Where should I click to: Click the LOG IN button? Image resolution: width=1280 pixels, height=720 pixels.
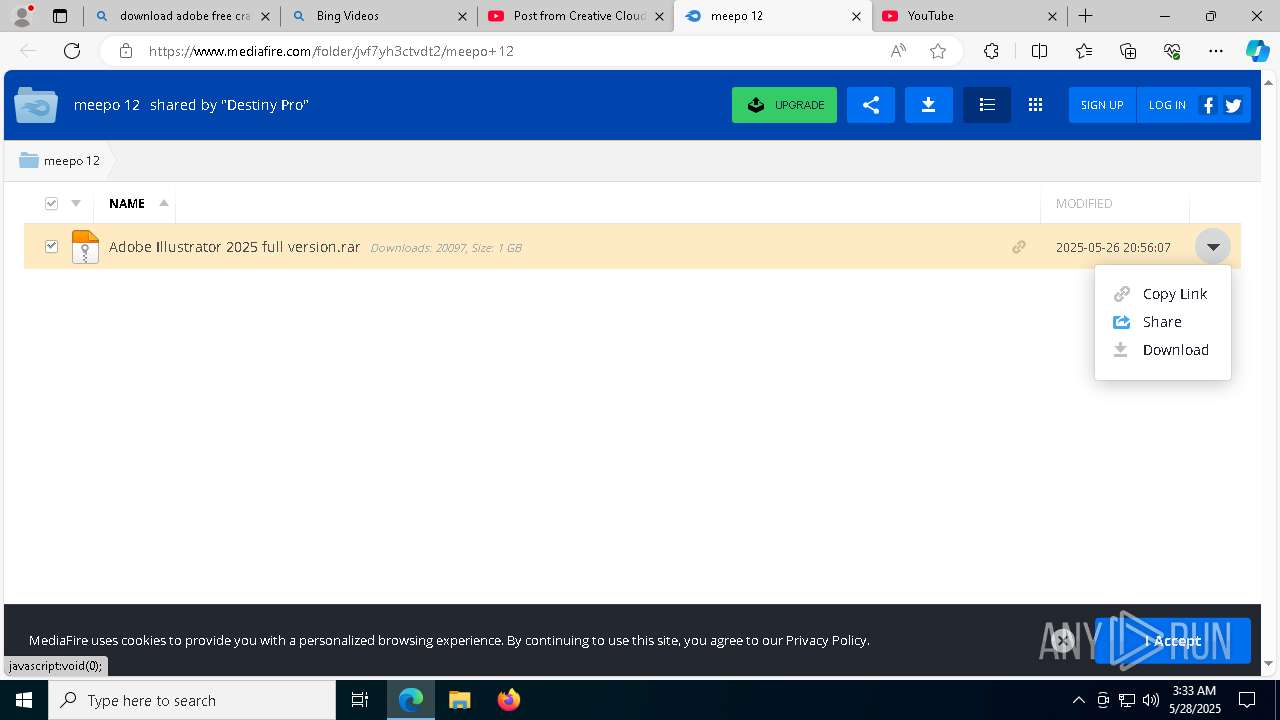pos(1166,105)
